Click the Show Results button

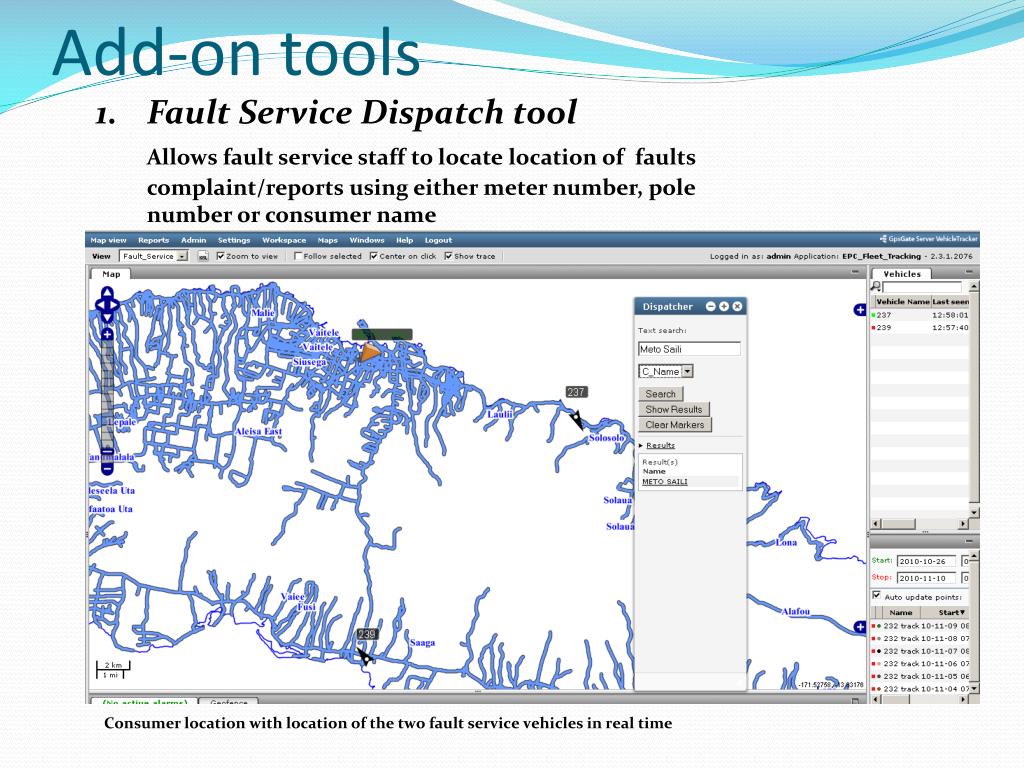[673, 409]
